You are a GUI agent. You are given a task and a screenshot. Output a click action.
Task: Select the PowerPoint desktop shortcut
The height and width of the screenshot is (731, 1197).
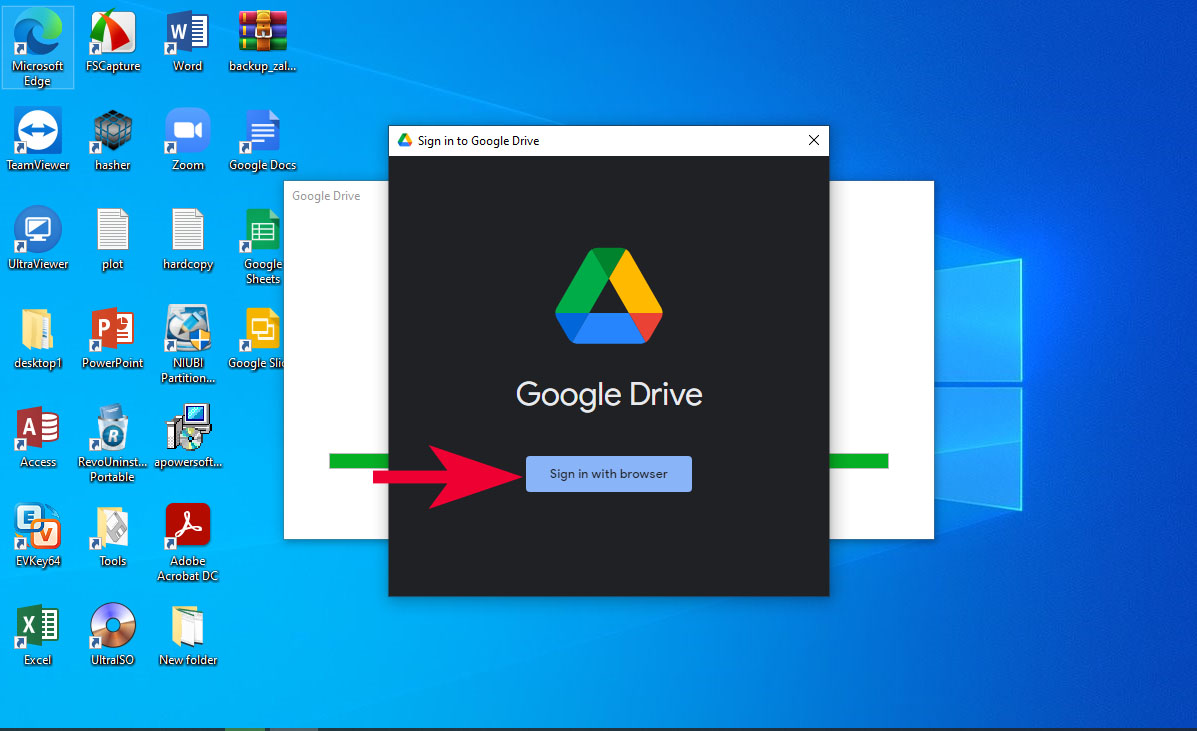(113, 338)
